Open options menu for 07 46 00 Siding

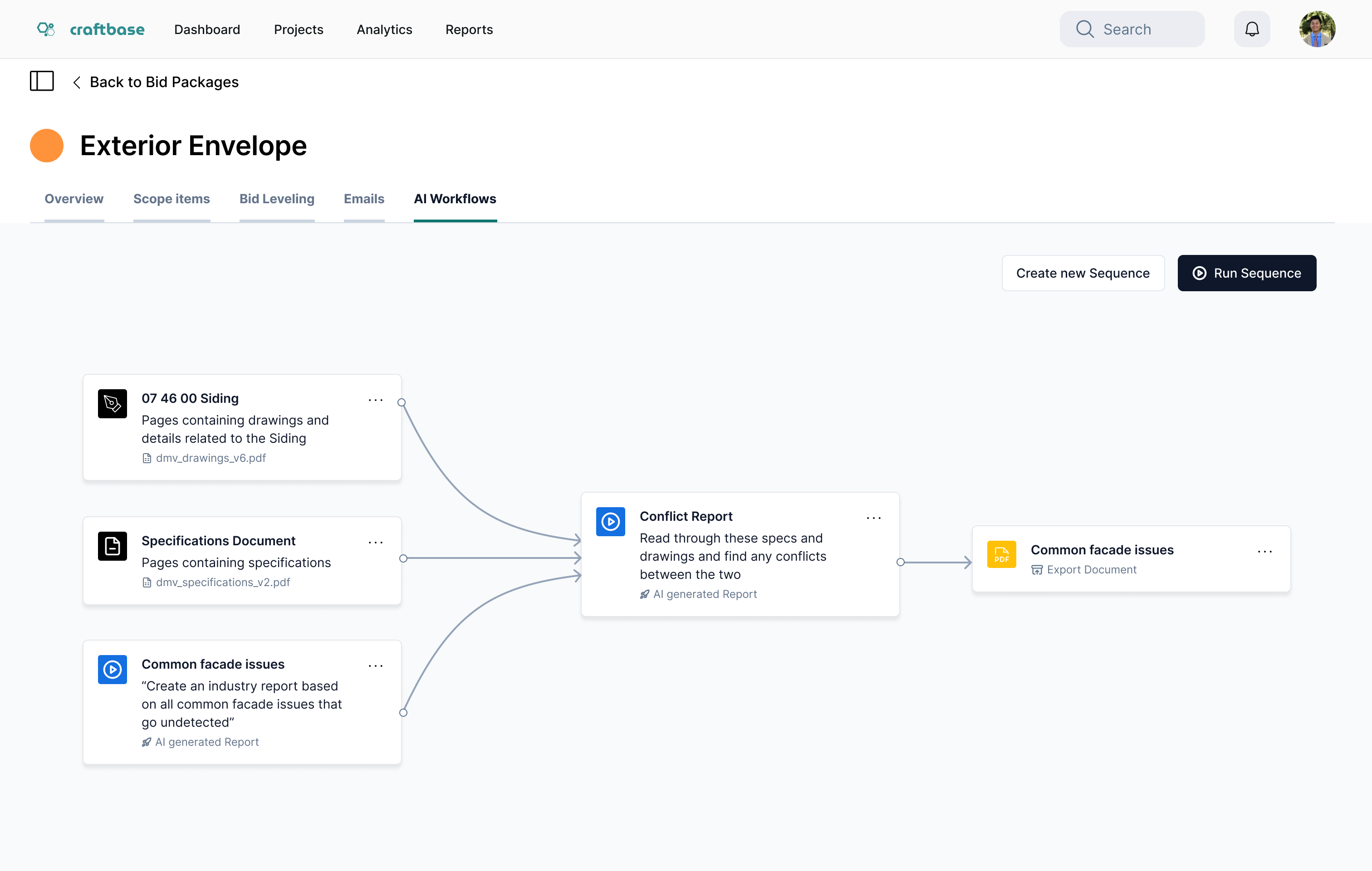(x=376, y=401)
